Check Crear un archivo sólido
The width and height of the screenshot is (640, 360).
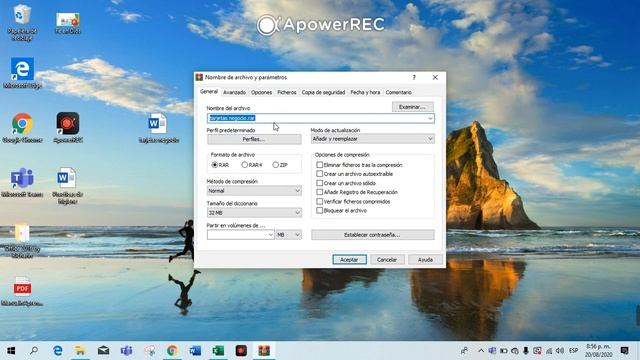320,183
